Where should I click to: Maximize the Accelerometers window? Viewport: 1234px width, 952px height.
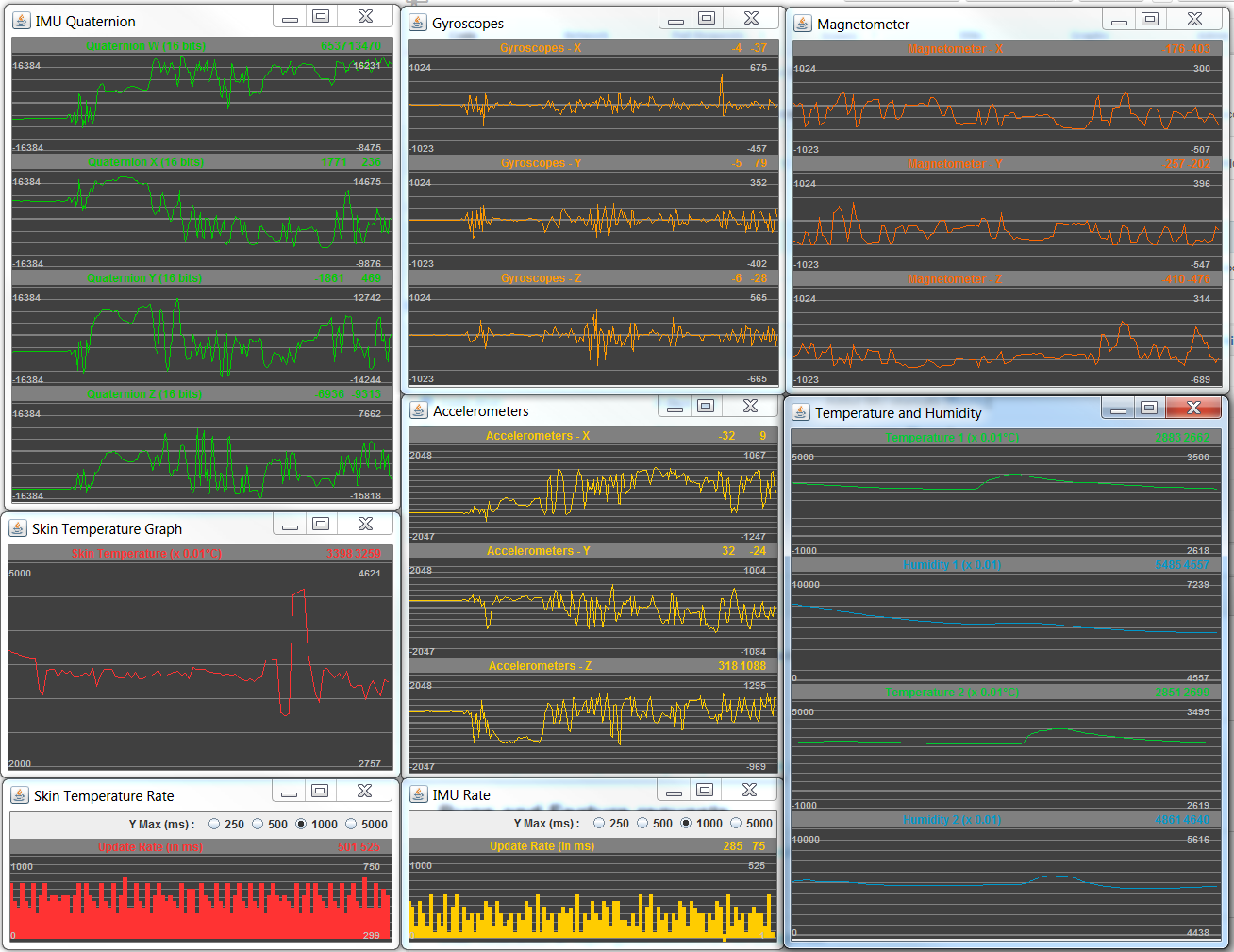click(706, 407)
